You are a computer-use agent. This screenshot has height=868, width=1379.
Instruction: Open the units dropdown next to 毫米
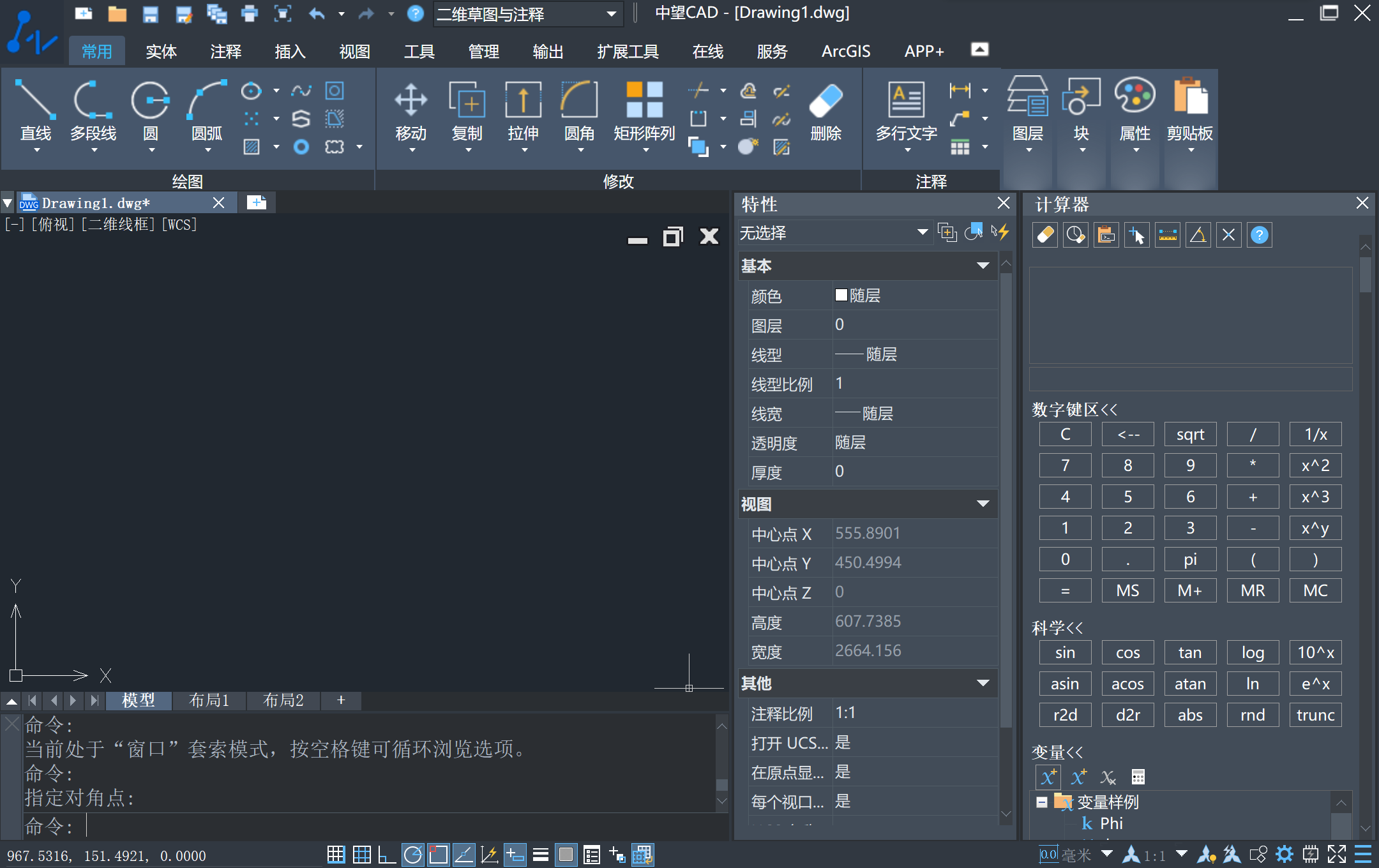click(1107, 854)
